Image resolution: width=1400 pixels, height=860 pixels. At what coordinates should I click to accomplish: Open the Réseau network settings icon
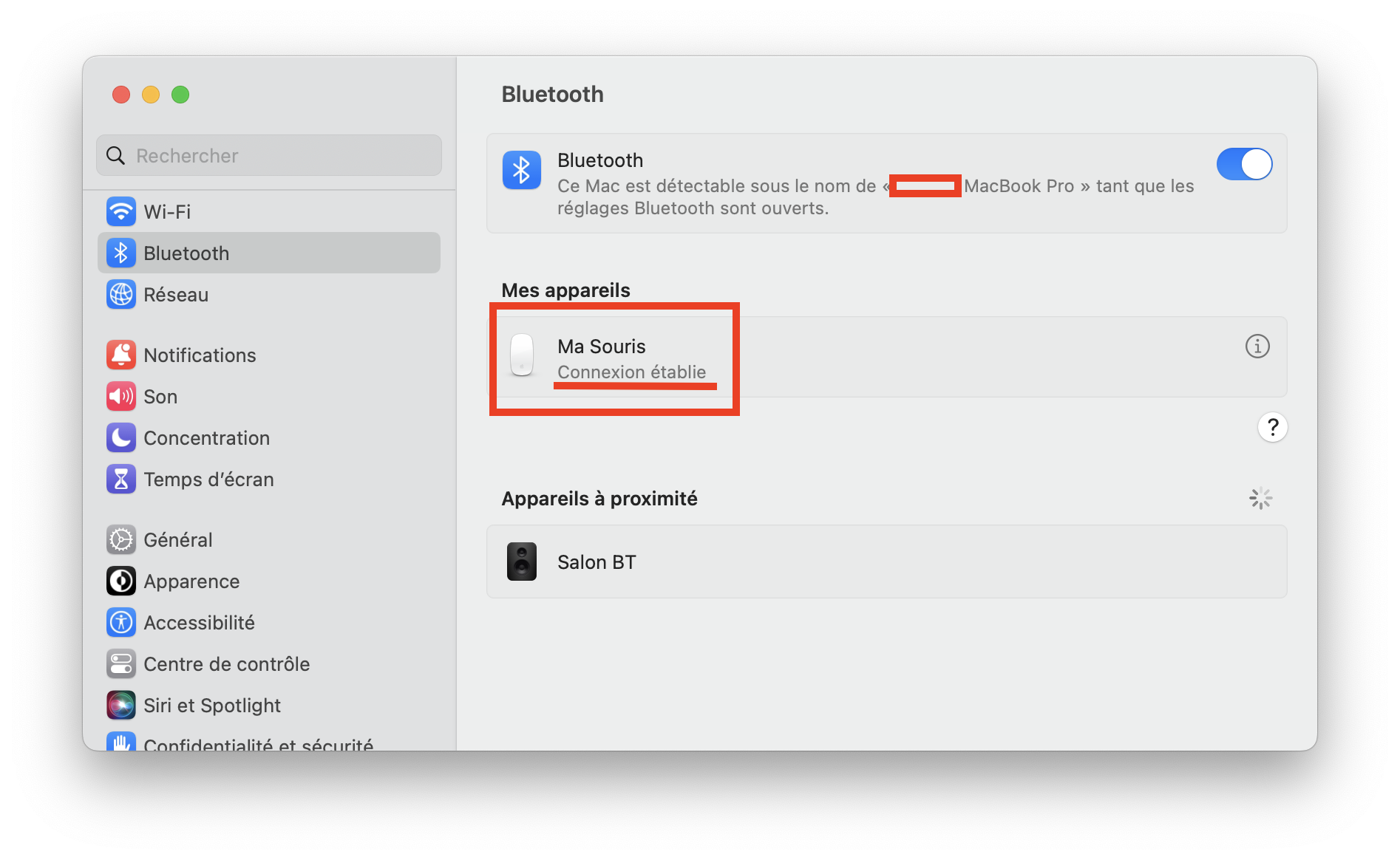tap(121, 295)
